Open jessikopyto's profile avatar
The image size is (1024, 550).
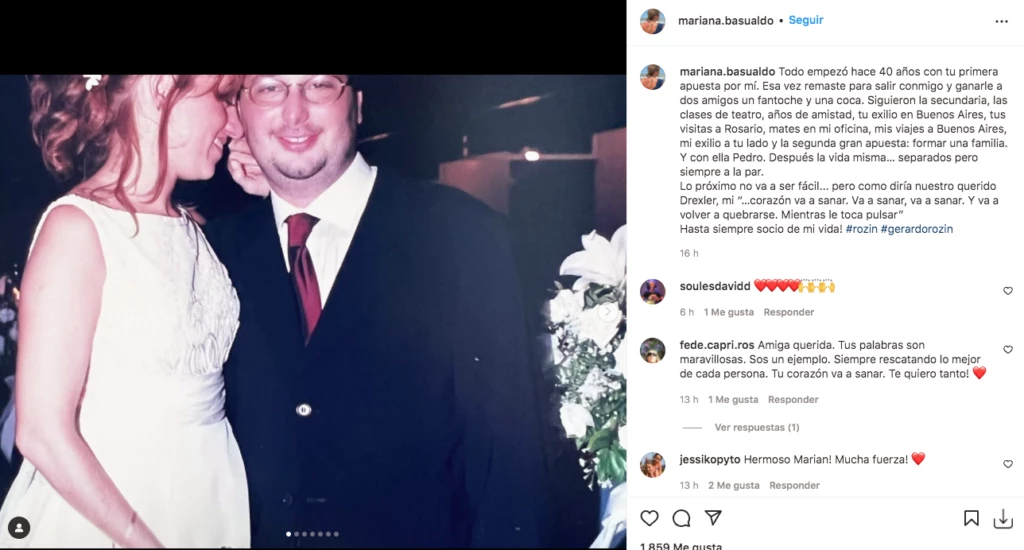[652, 465]
